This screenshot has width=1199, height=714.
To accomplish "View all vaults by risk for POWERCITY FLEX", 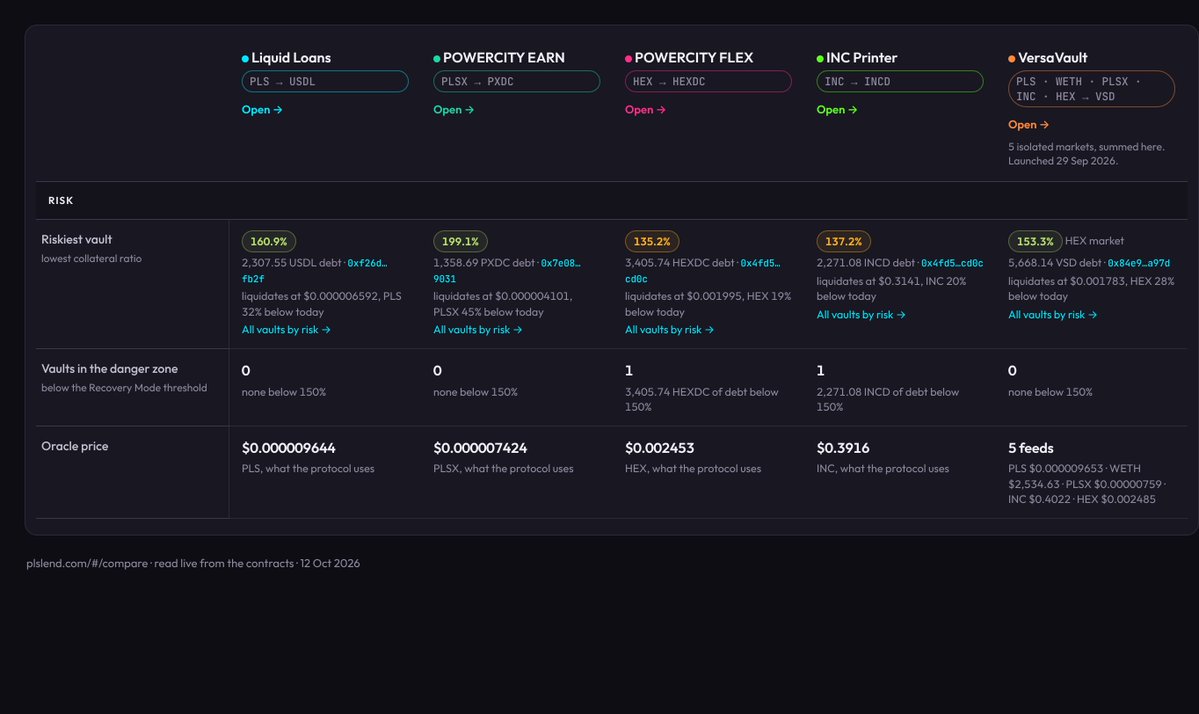I will [669, 329].
